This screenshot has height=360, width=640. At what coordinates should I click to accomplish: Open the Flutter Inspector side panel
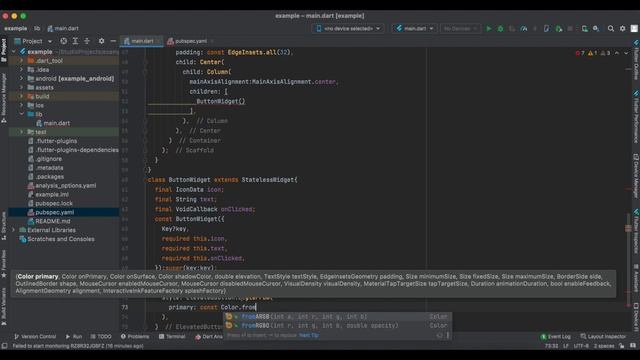tap(636, 232)
